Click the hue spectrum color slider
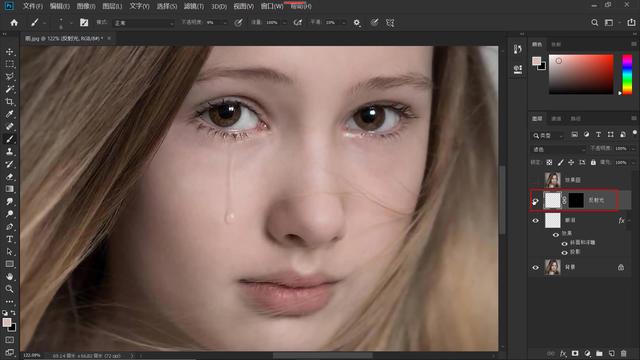 point(627,75)
